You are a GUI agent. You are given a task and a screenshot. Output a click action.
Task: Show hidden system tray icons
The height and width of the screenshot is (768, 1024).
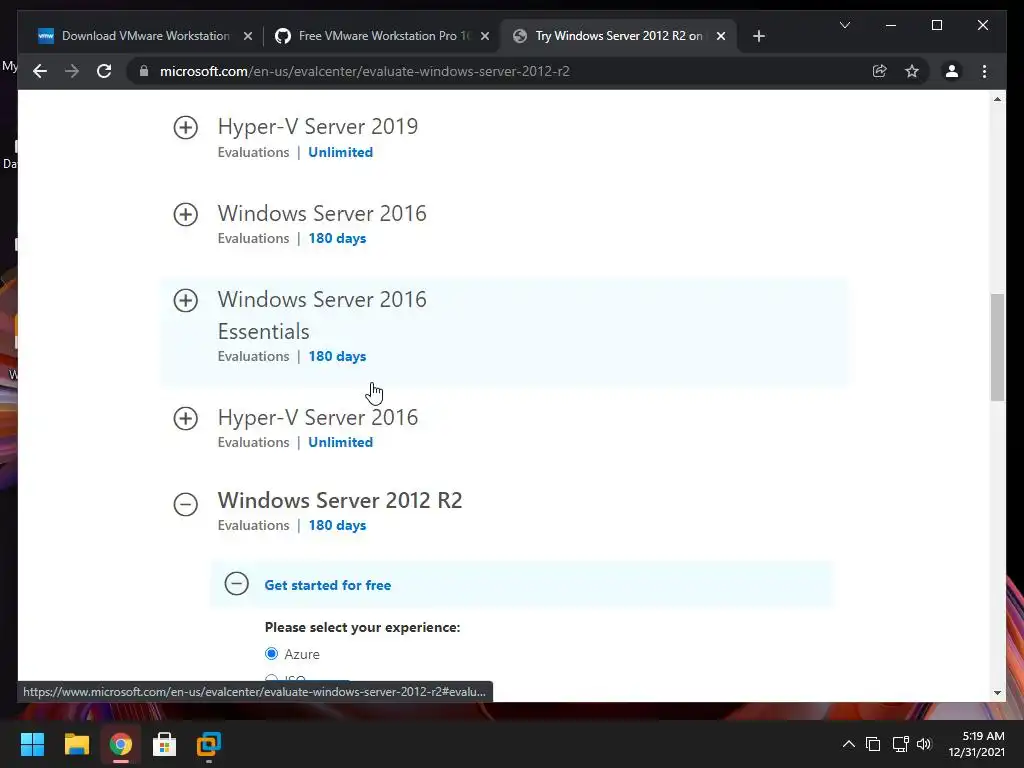click(848, 744)
